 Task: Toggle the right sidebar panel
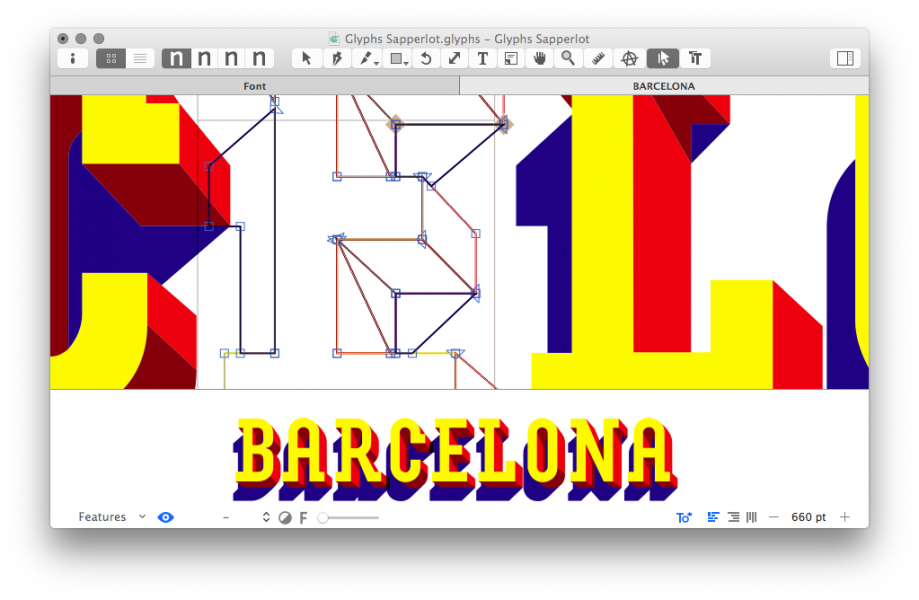(x=845, y=59)
